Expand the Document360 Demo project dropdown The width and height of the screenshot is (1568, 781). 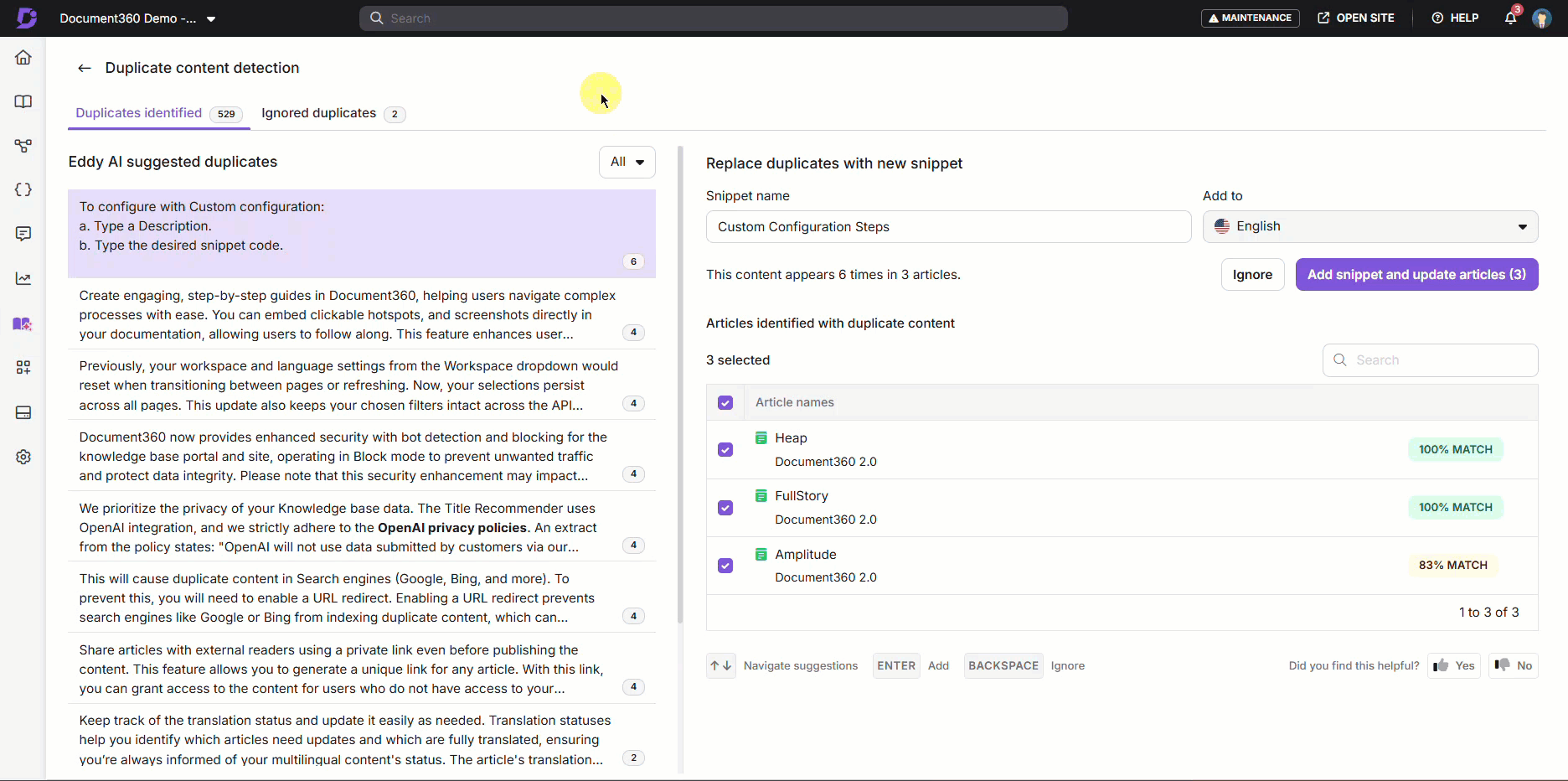pos(211,19)
